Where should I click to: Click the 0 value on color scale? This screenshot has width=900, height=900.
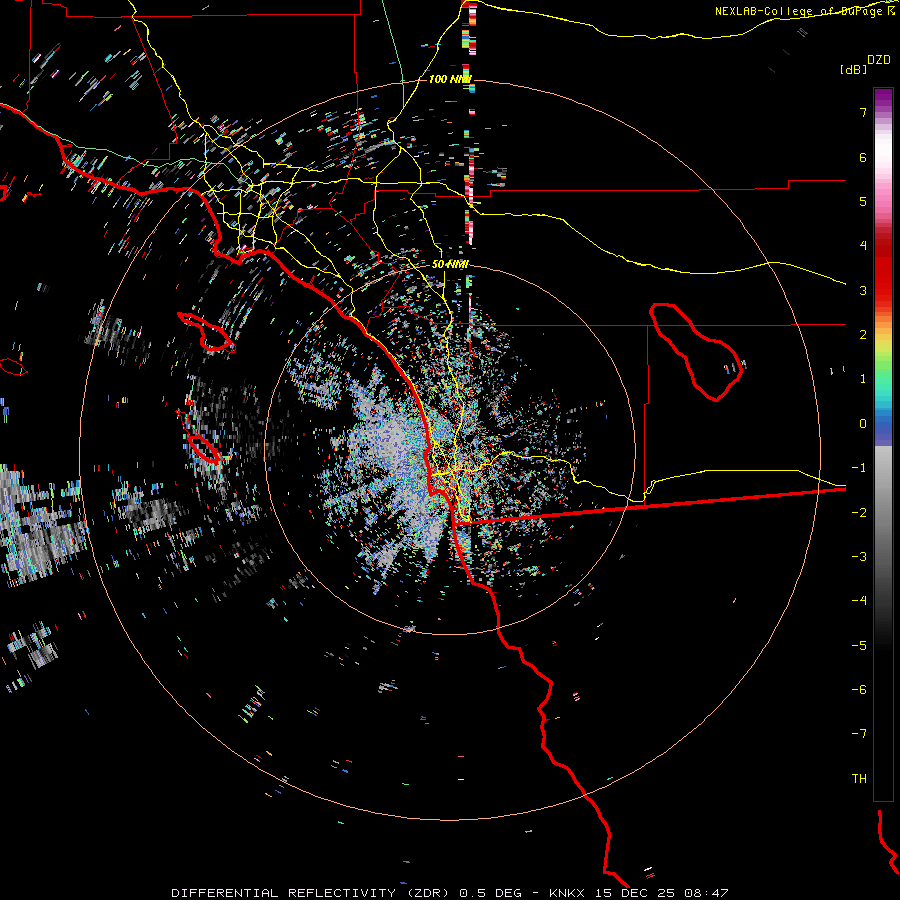click(x=863, y=424)
